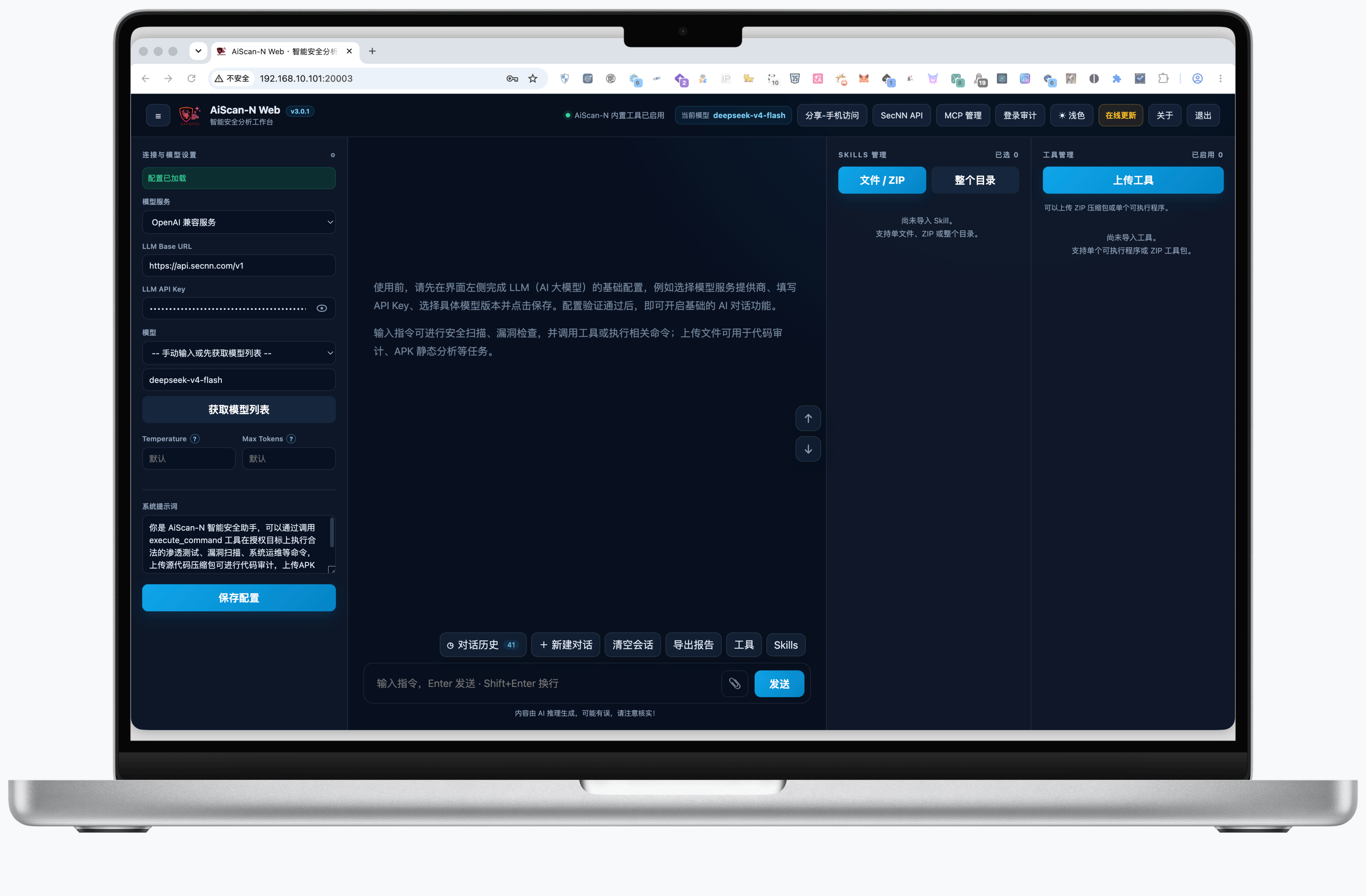Open 关于 page
Image resolution: width=1366 pixels, height=896 pixels.
point(1165,115)
